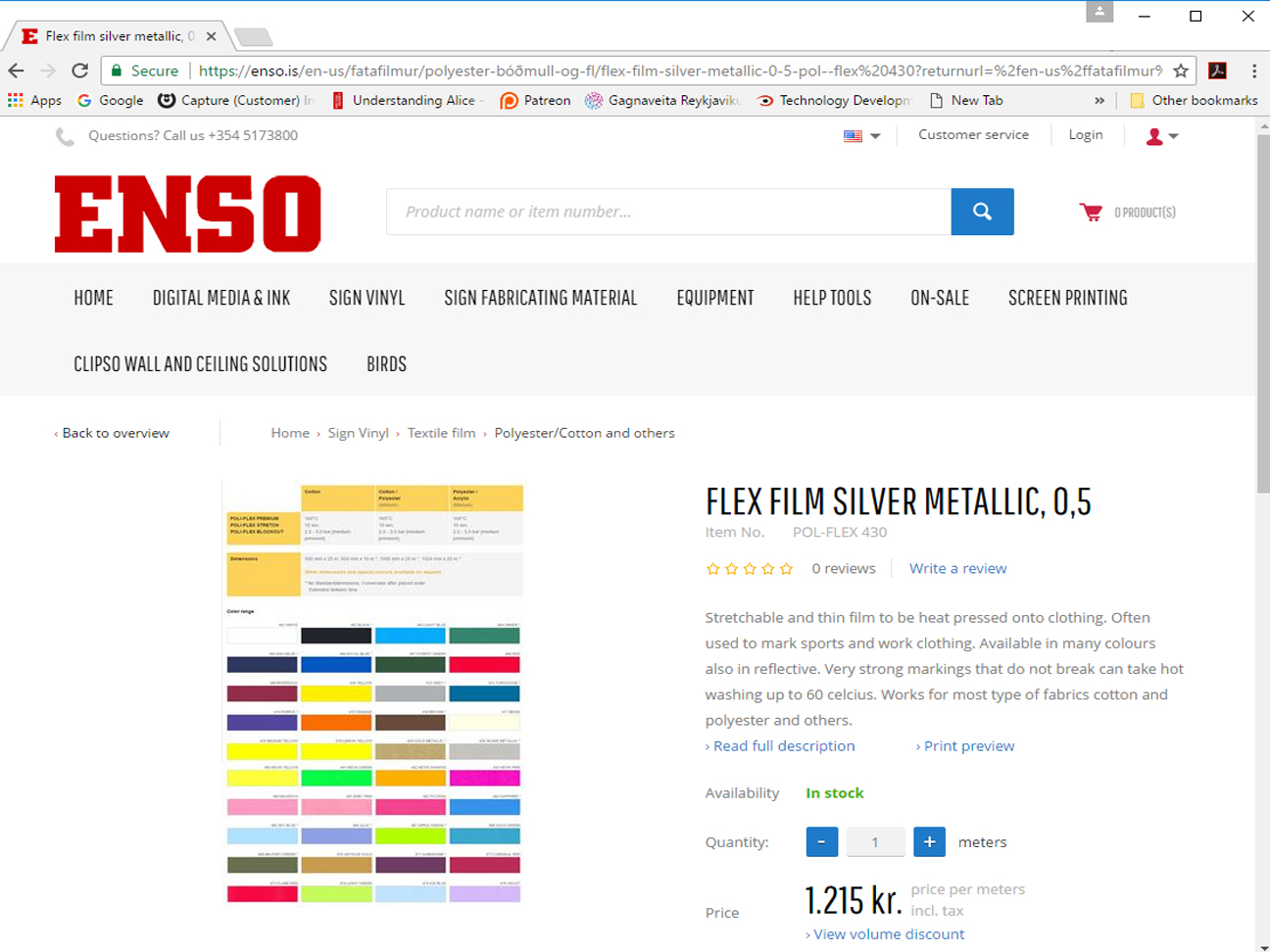The image size is (1270, 952).
Task: Click item number POL-FLEX 430
Action: coord(840,532)
